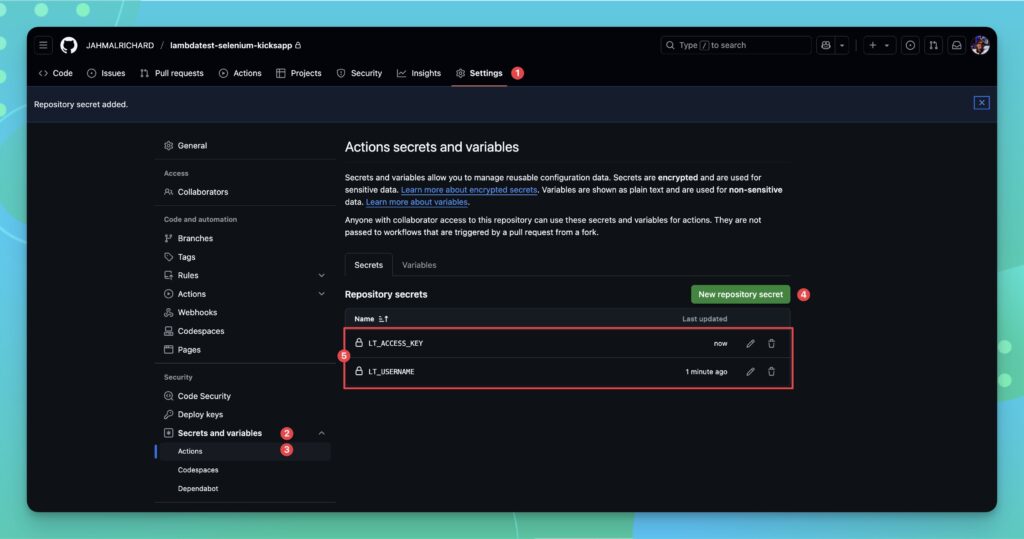Open 'Learn more about encrypted secrets' link

pyautogui.click(x=469, y=190)
